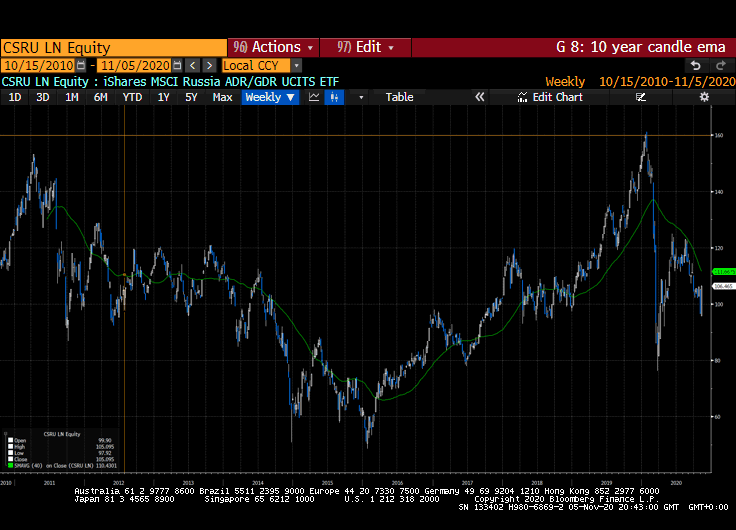Select the 3D range tab
Viewport: 736px width, 530px height.
(x=43, y=97)
